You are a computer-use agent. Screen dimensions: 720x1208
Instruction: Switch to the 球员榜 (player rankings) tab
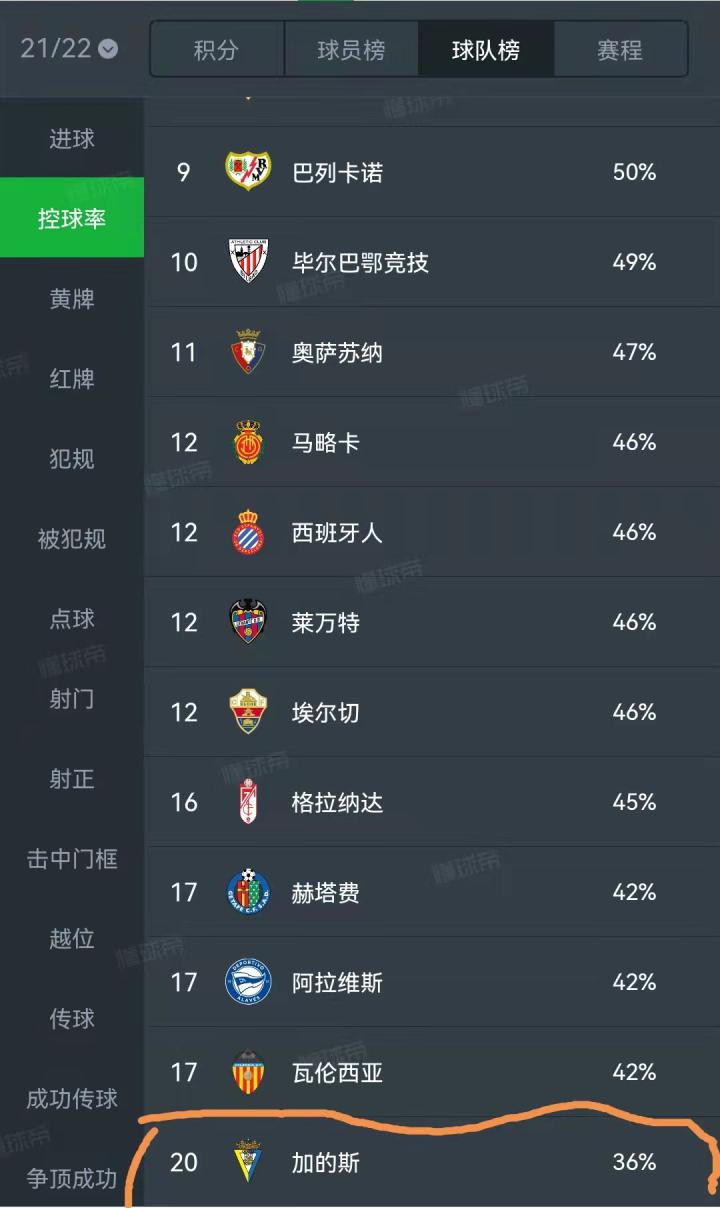coord(351,50)
